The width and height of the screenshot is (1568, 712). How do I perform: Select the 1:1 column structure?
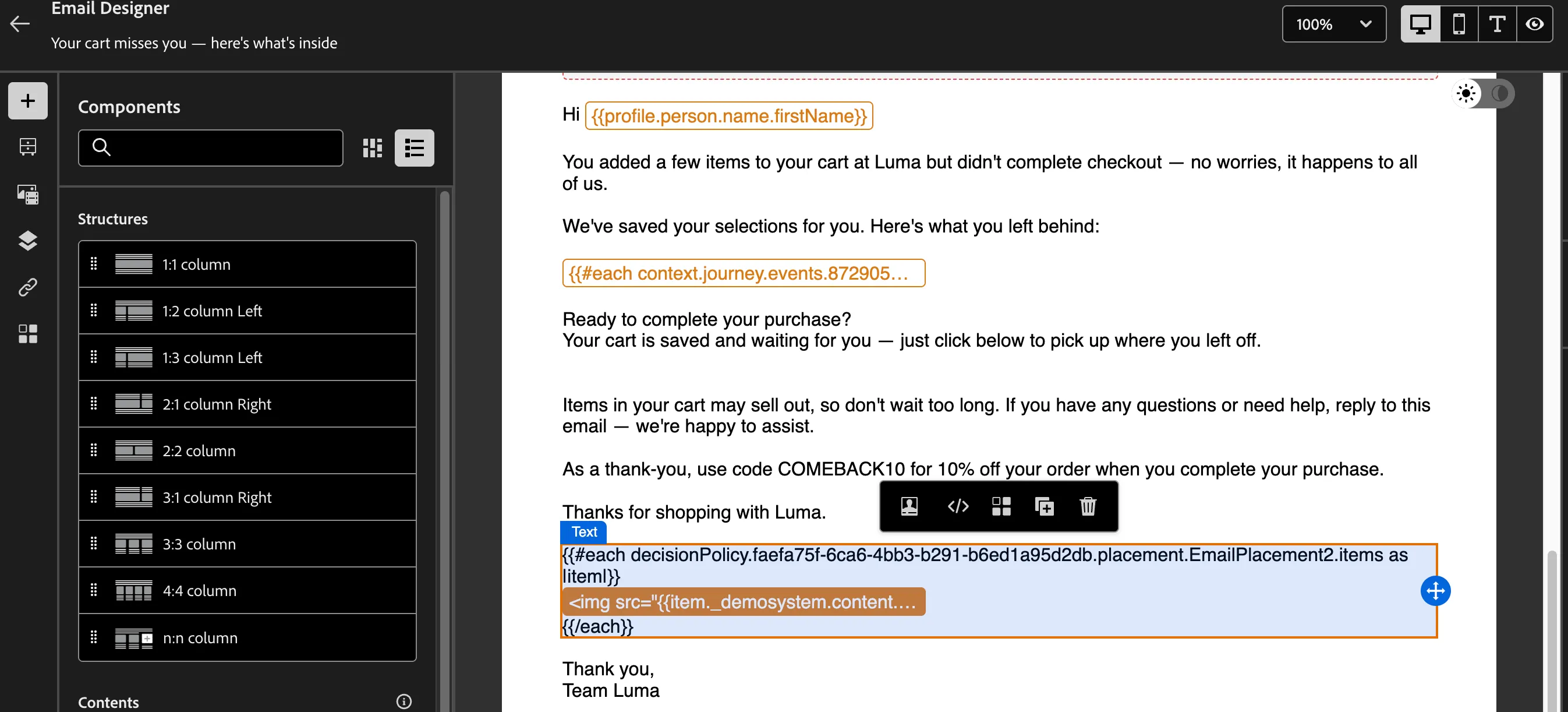[247, 265]
